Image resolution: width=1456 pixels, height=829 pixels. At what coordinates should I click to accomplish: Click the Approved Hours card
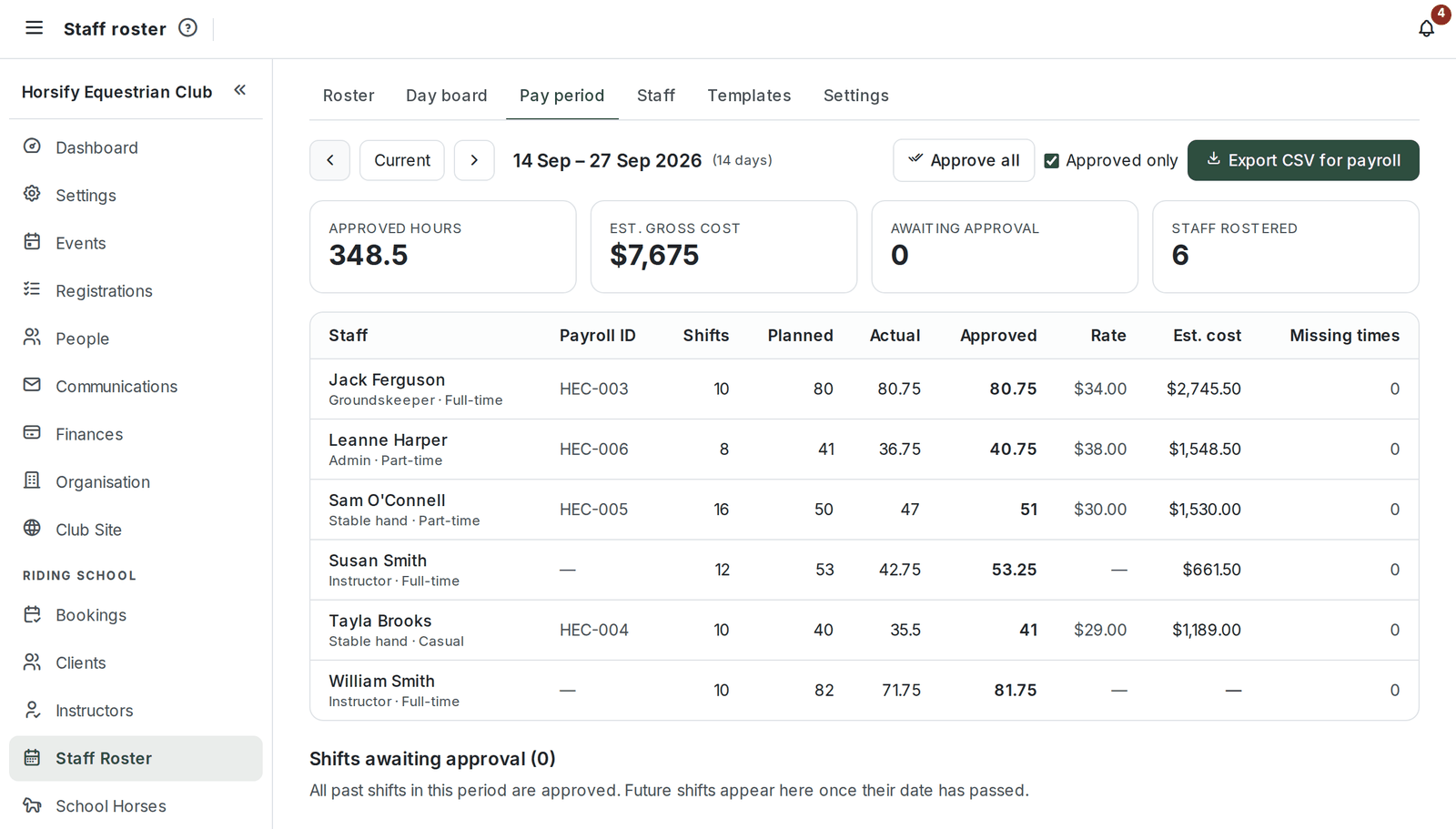click(442, 247)
